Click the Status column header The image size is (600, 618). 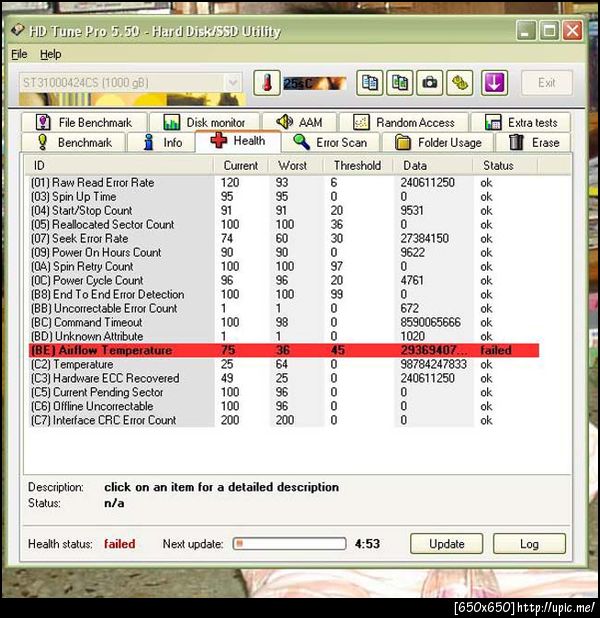tap(505, 165)
